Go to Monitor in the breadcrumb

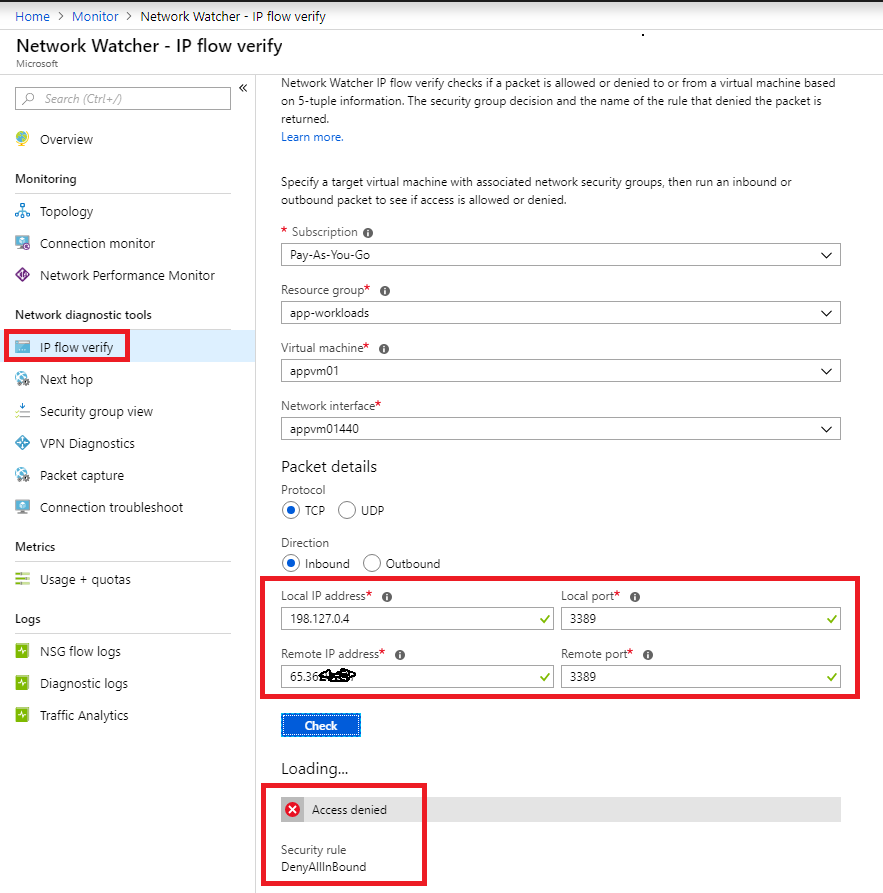[x=95, y=17]
